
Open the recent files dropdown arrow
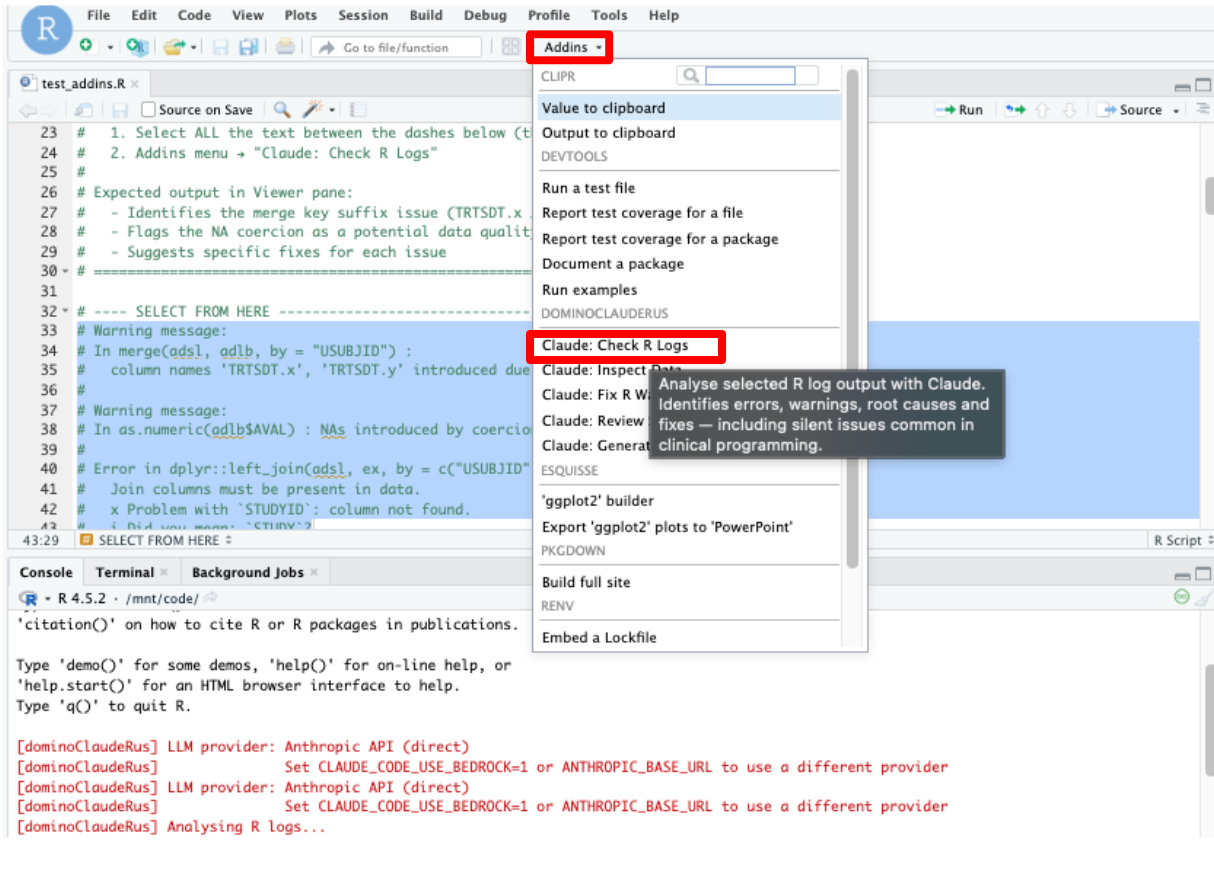point(194,47)
